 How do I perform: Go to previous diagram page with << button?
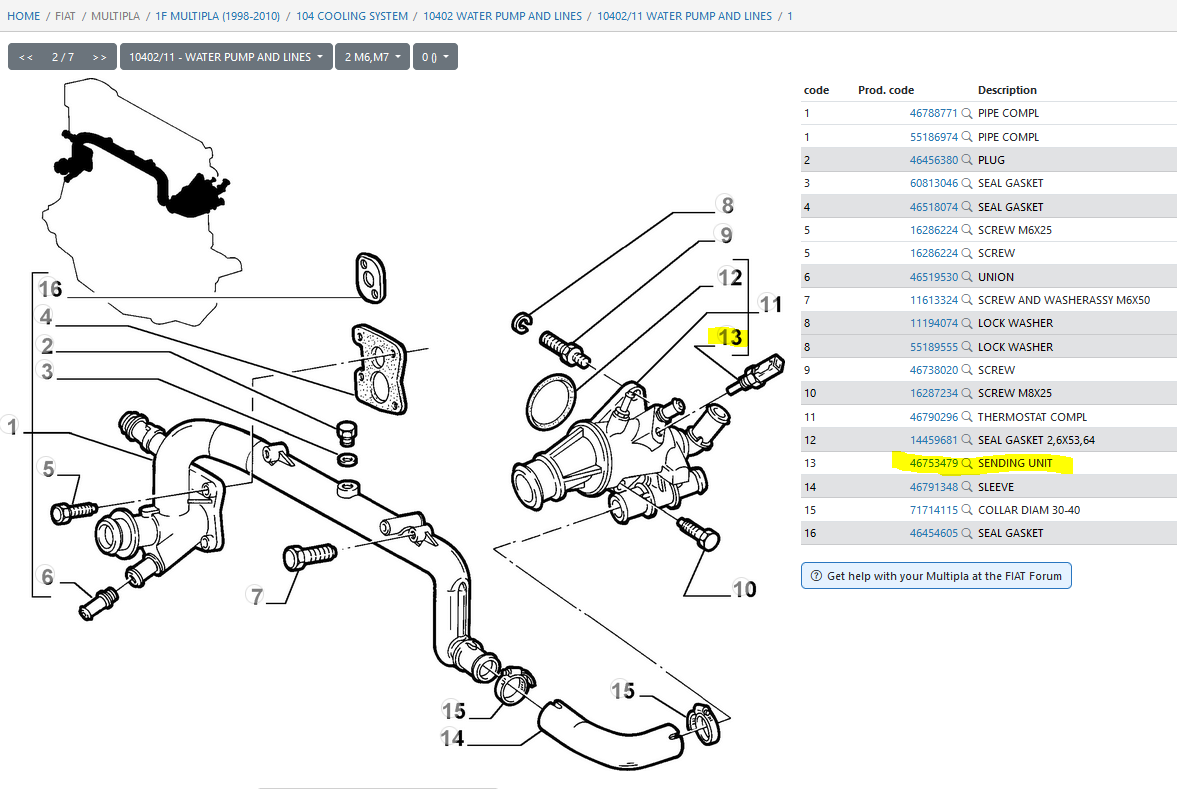[26, 57]
